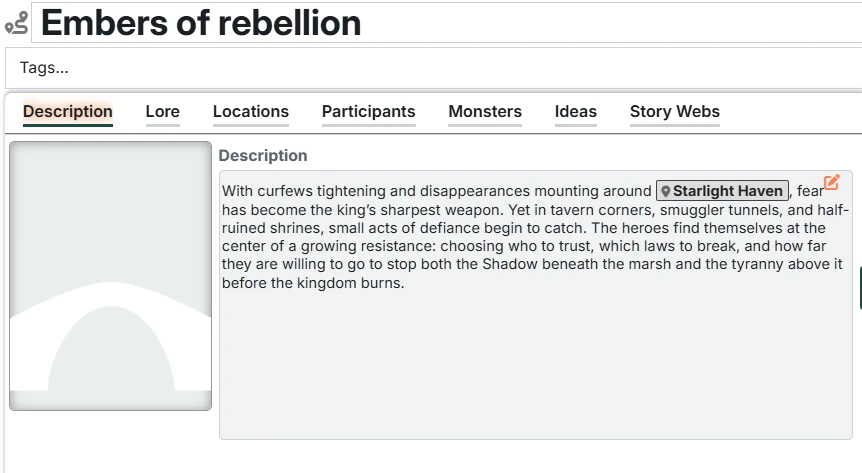Viewport: 862px width, 473px height.
Task: Select the Participants tab
Action: click(x=368, y=112)
